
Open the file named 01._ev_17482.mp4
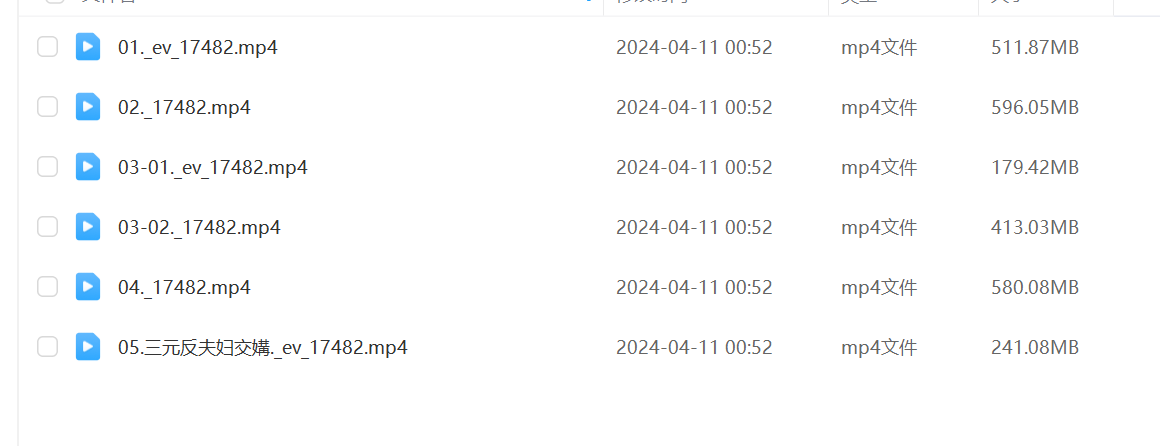pyautogui.click(x=198, y=48)
